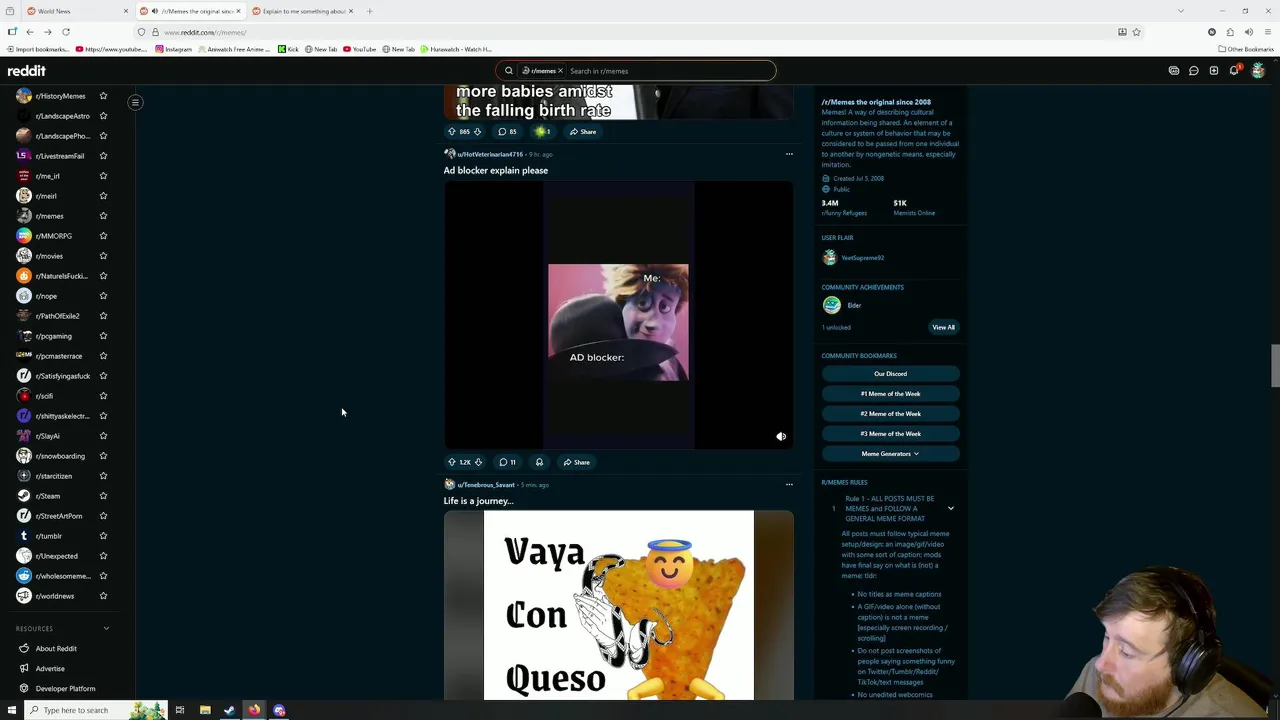1280x720 pixels.
Task: Switch to the World News tab
Action: tap(75, 11)
